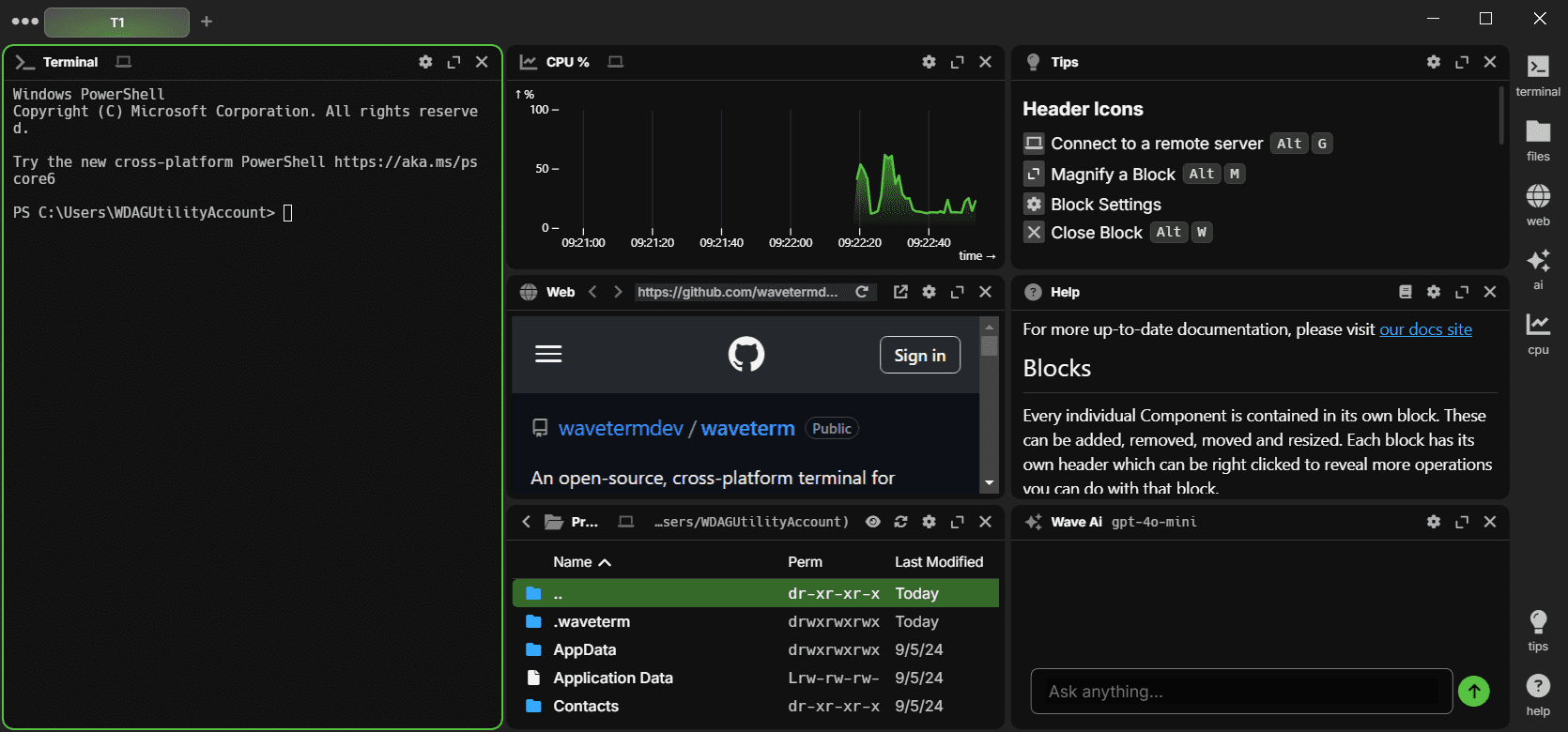Open the AI widget in right sidebar
This screenshot has height=732, width=1568.
point(1538,267)
